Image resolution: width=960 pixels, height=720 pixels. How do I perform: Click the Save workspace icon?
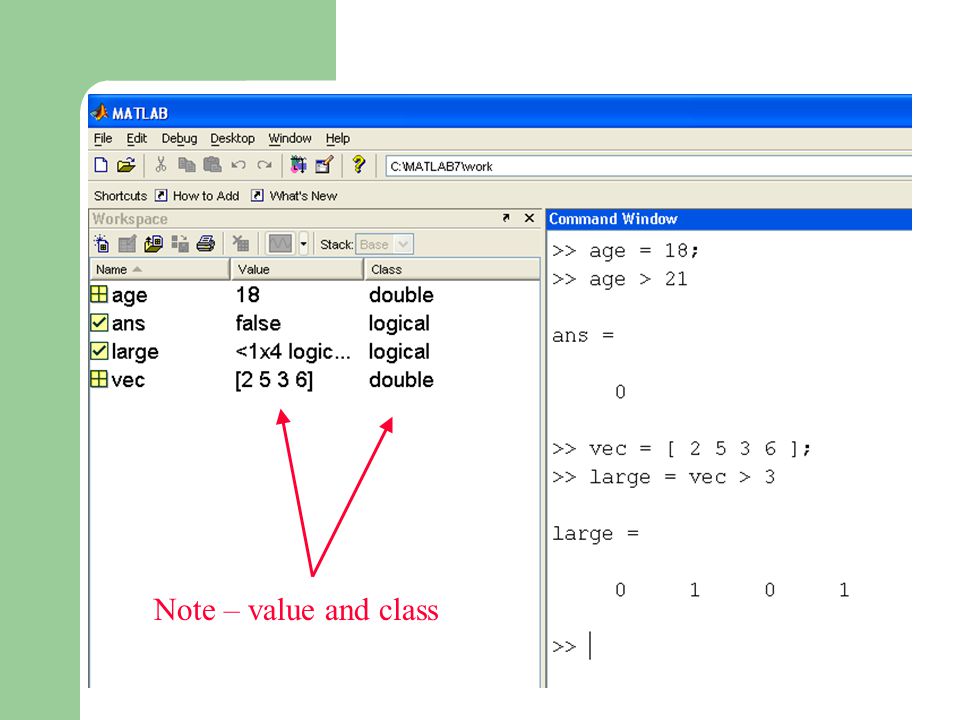pos(180,244)
